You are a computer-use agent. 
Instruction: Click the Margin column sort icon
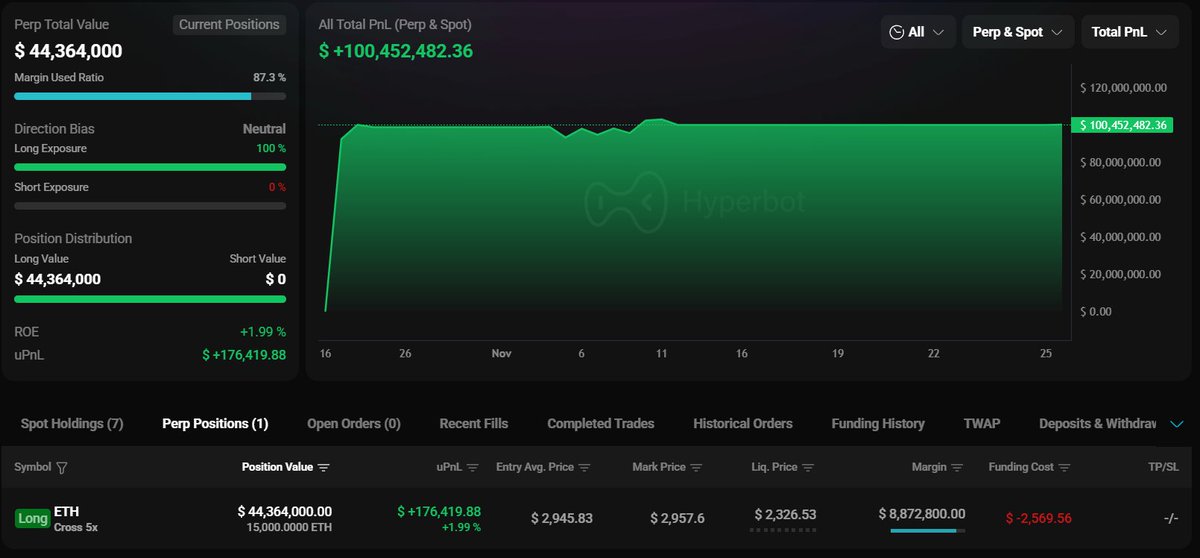click(957, 468)
